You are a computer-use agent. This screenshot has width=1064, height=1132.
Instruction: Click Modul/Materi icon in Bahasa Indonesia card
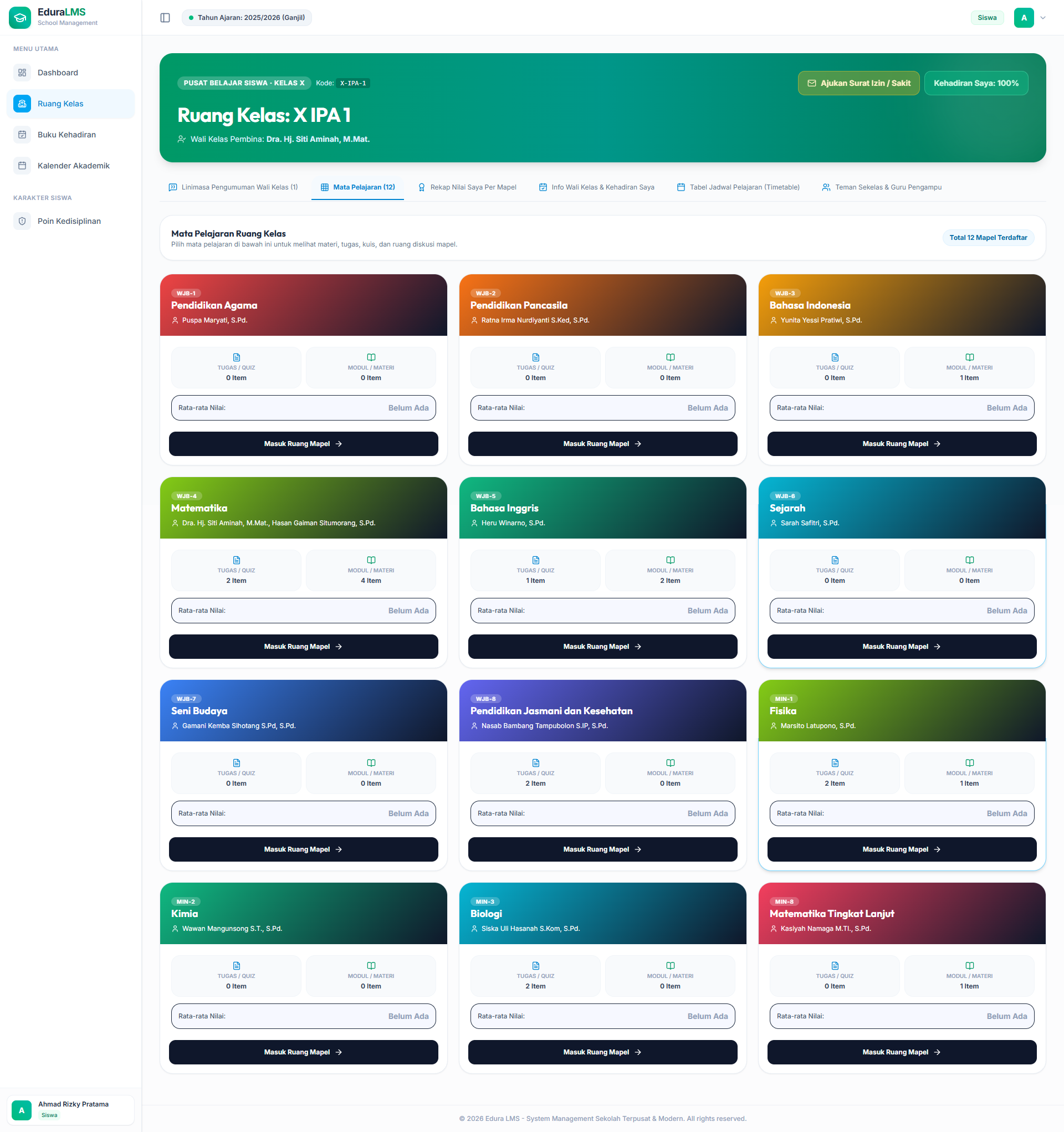[x=969, y=357]
